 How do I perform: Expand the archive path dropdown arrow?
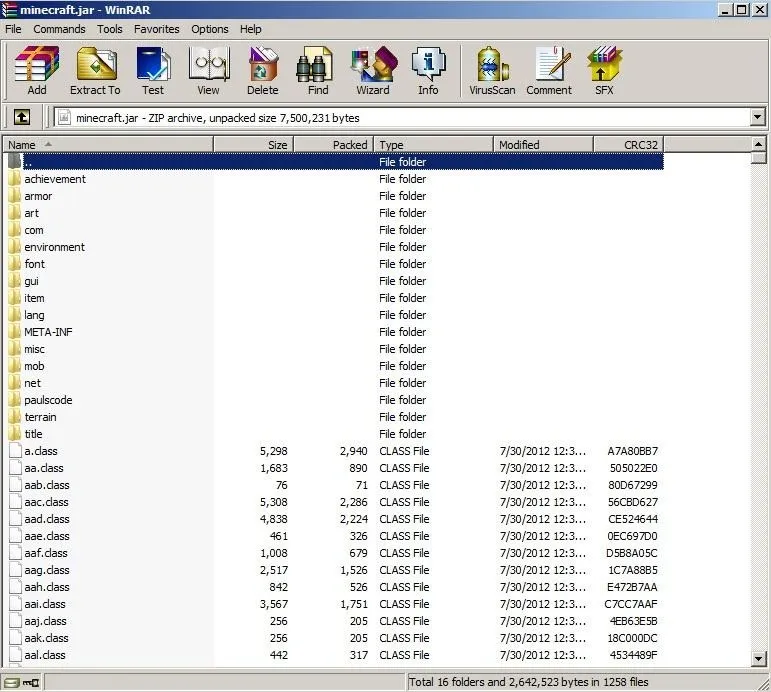tap(757, 117)
